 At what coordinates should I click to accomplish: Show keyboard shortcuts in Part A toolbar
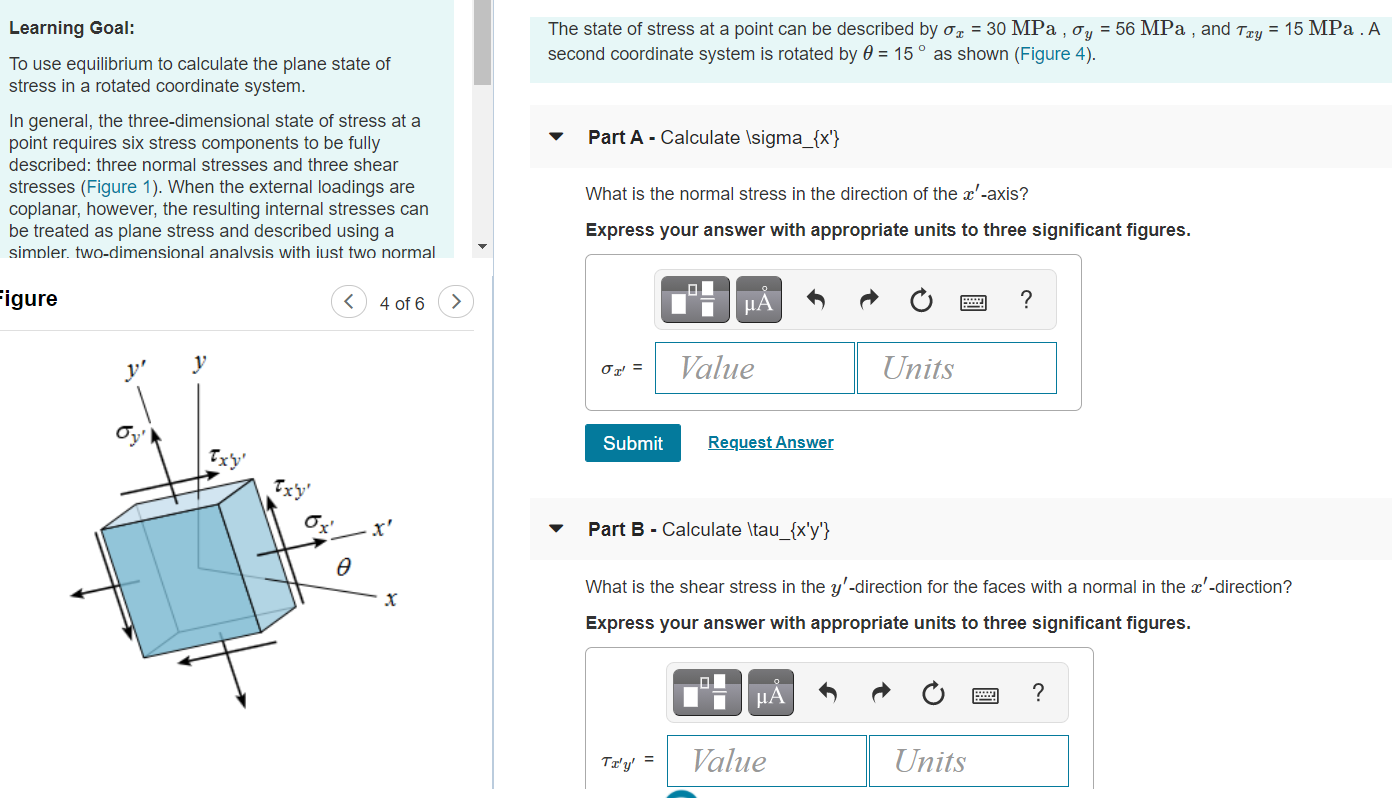click(973, 301)
